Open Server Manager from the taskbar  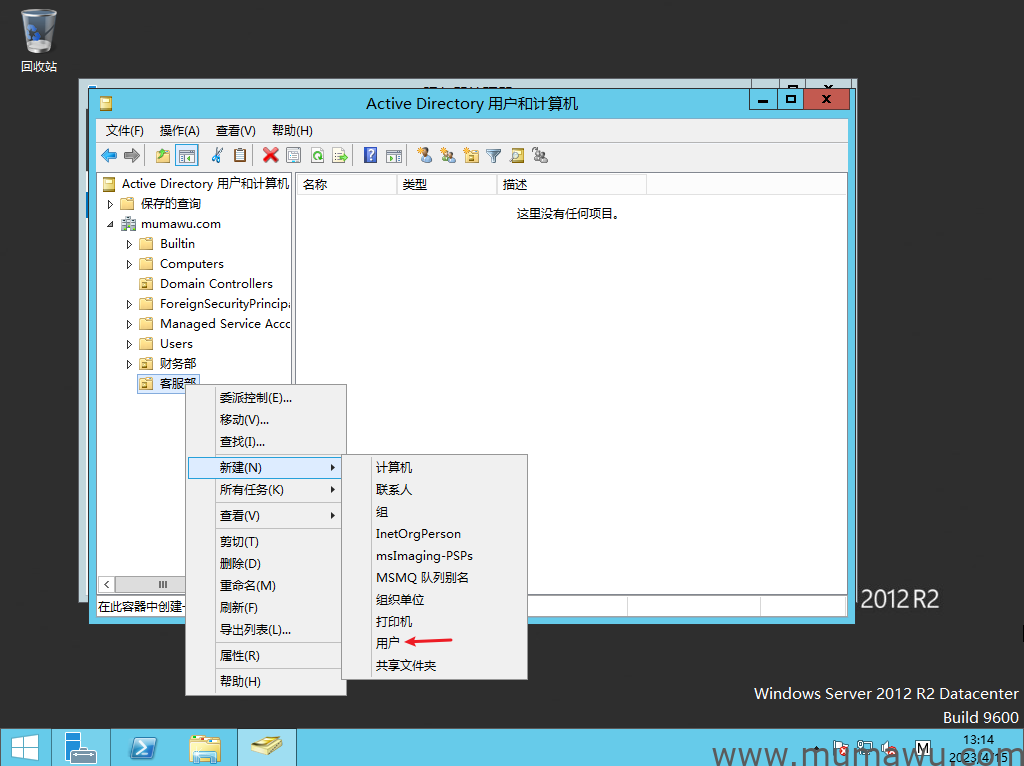click(82, 748)
